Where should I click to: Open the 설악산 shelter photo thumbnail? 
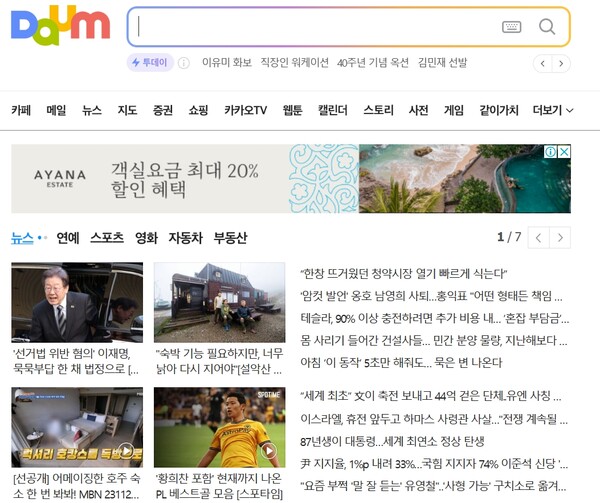click(220, 302)
